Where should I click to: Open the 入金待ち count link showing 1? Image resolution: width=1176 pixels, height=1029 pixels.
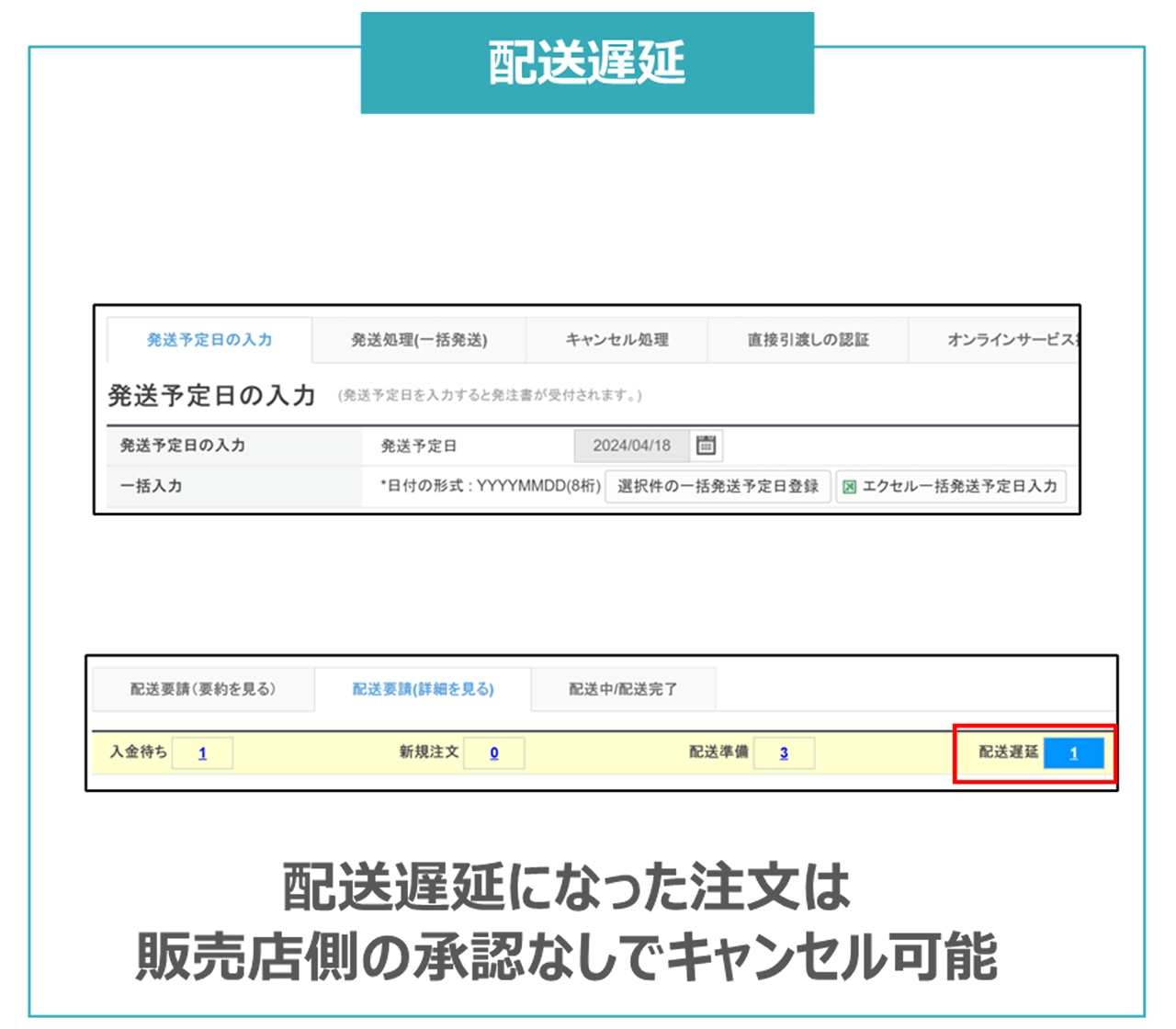[x=204, y=752]
